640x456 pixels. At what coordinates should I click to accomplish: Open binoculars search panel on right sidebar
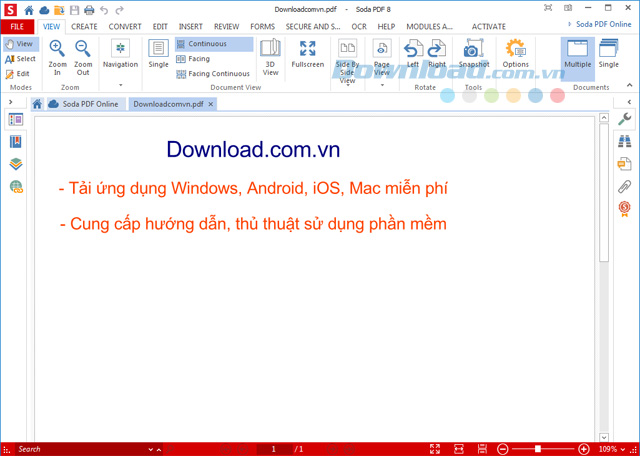(624, 141)
